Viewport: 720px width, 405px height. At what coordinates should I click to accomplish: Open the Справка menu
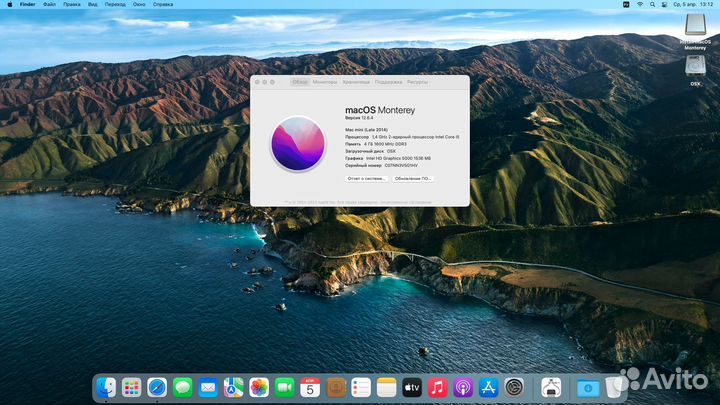tap(163, 4)
